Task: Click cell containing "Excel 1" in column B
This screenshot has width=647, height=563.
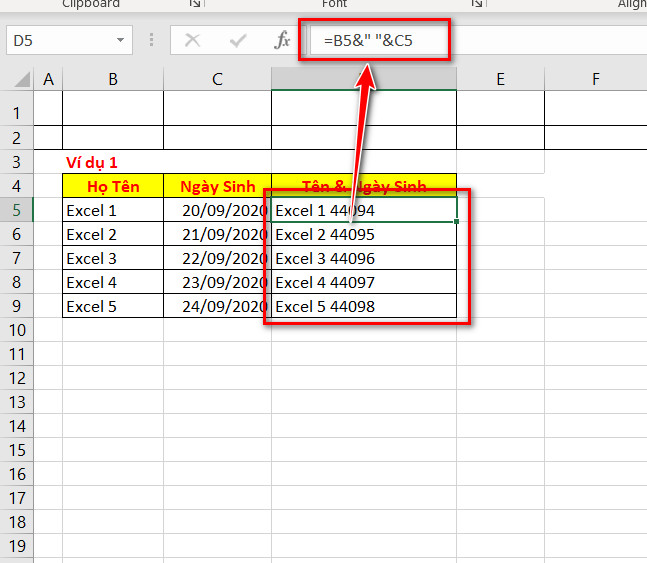Action: (113, 210)
